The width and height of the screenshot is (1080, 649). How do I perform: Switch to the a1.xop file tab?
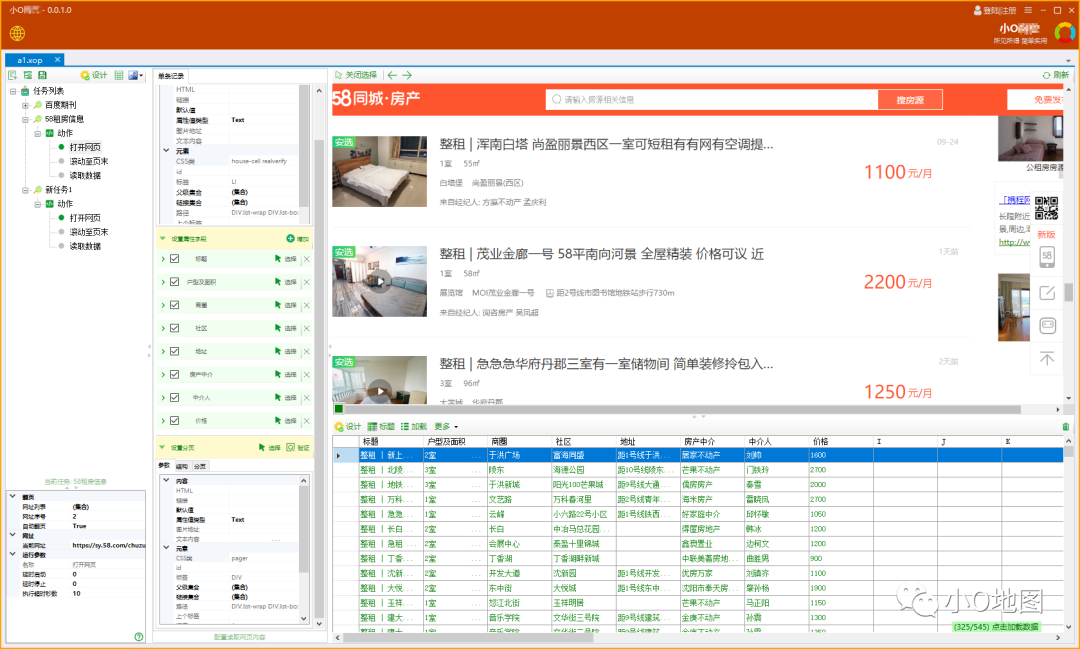pyautogui.click(x=34, y=60)
